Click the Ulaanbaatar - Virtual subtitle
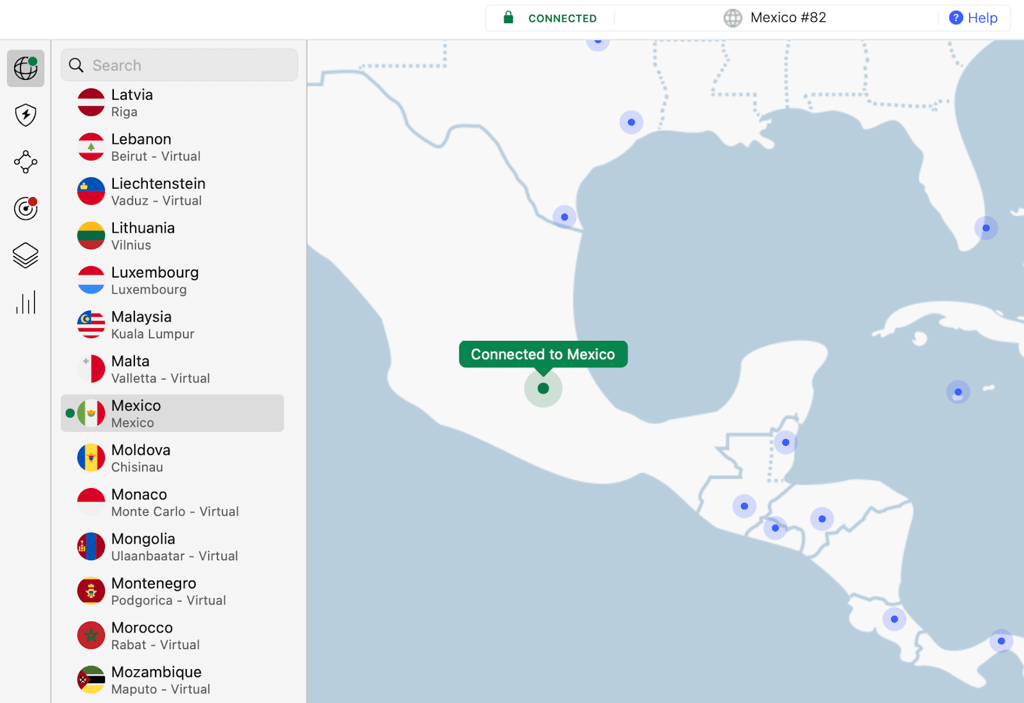This screenshot has height=703, width=1024. pos(174,556)
